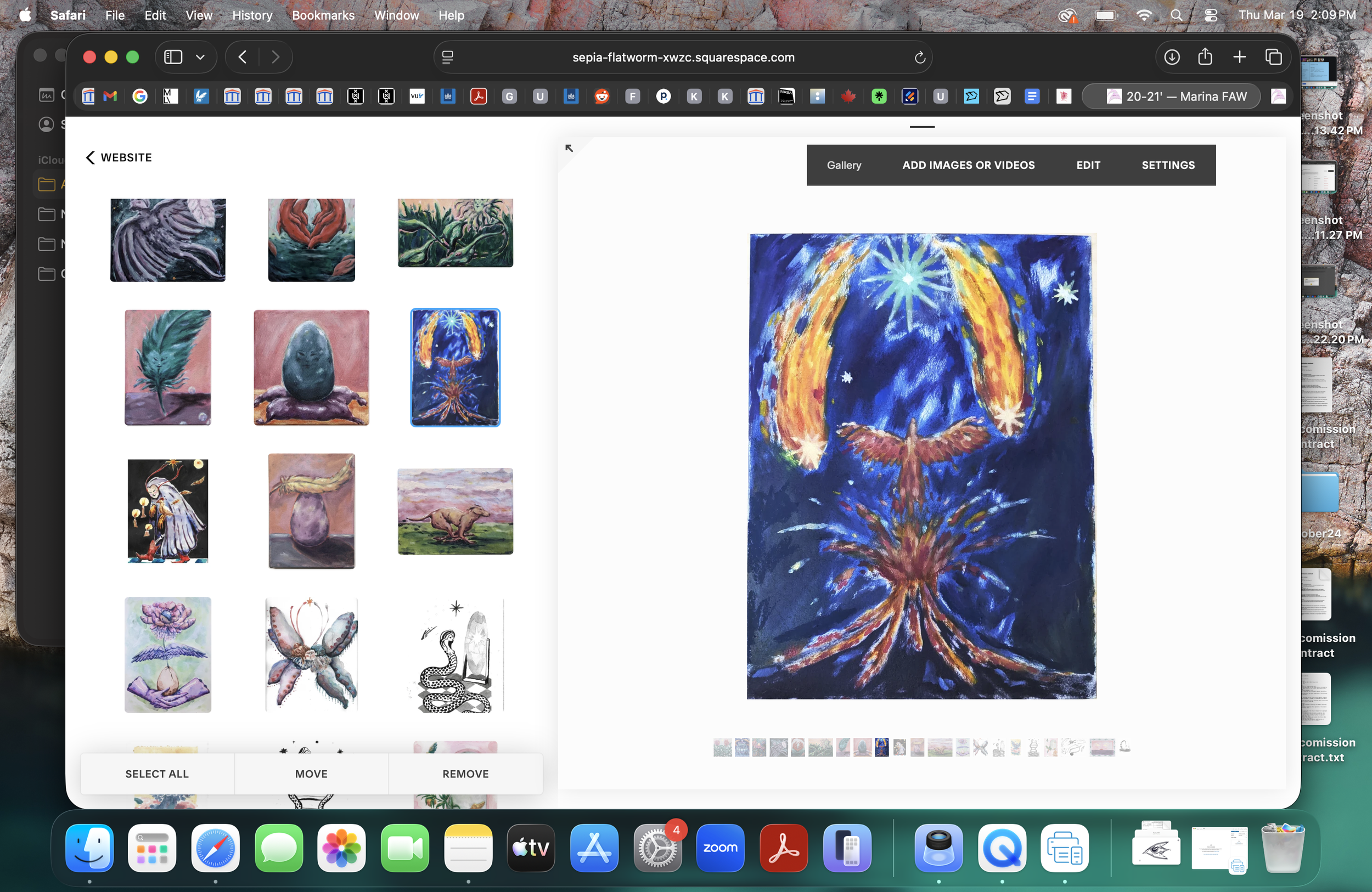Launch Zoom from the Dock
The width and height of the screenshot is (1372, 892).
[x=720, y=848]
